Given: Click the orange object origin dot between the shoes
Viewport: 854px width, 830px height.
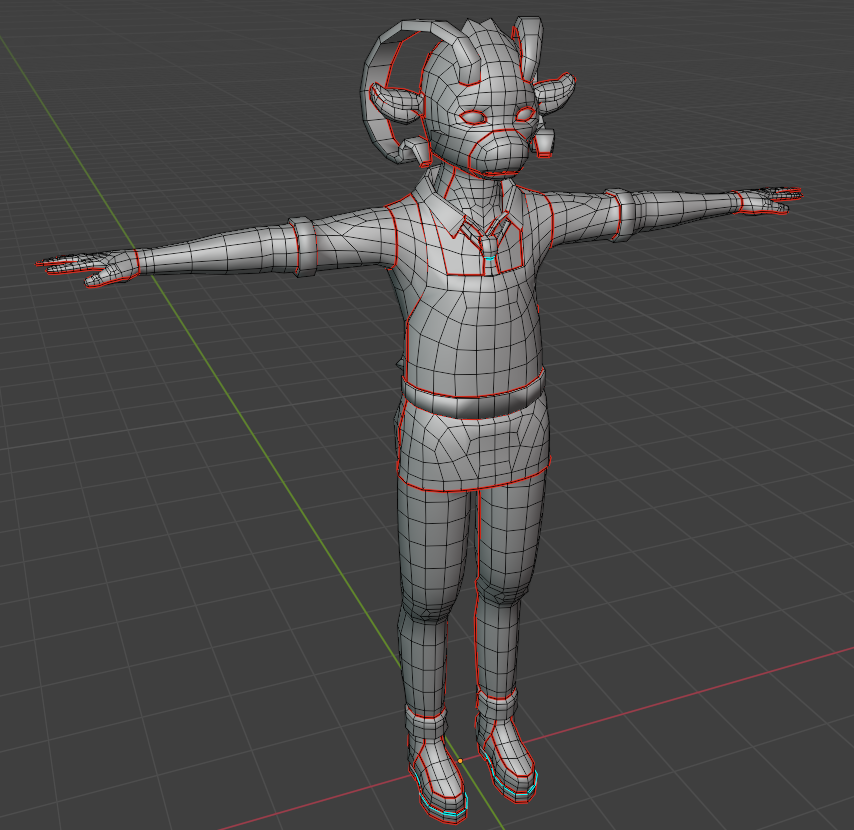Looking at the screenshot, I should pos(460,760).
